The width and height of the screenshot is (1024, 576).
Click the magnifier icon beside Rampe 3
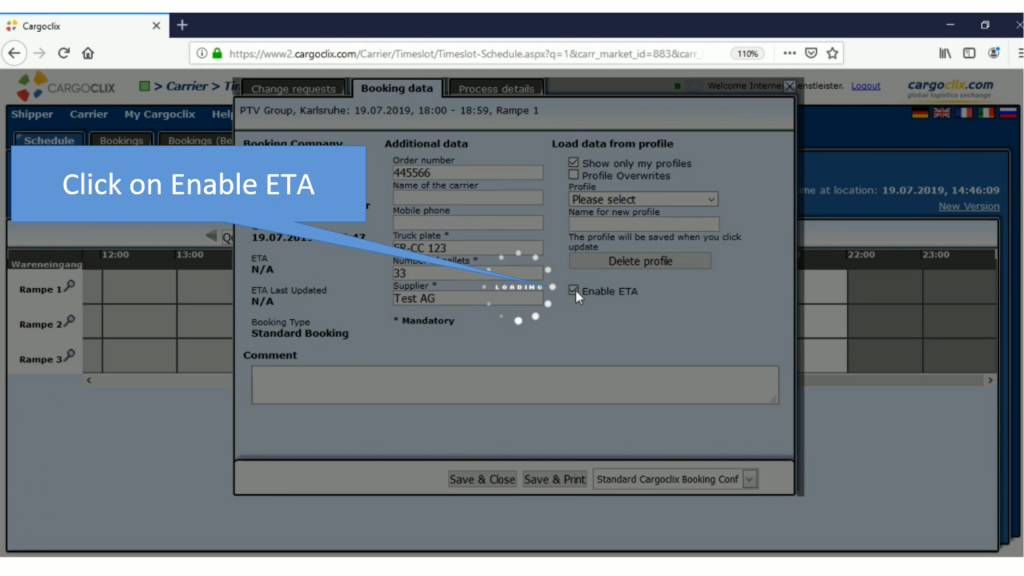coord(69,357)
